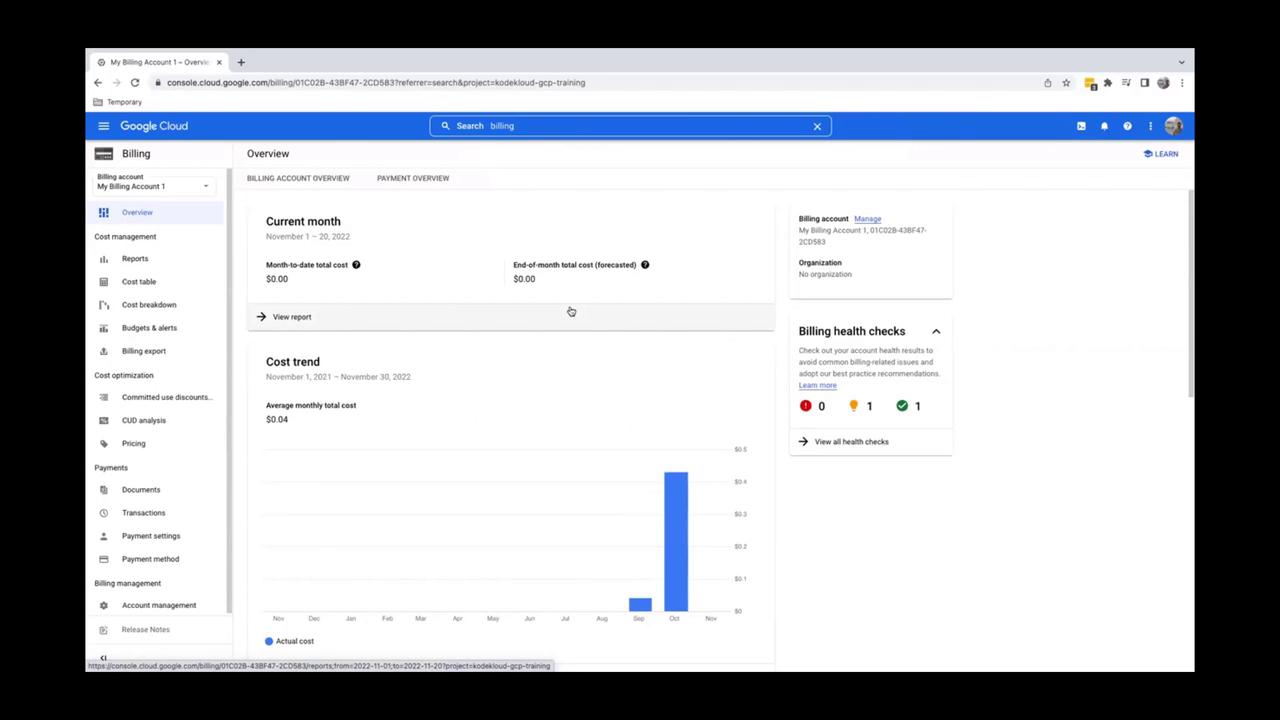Click the Google Cloud logo
The width and height of the screenshot is (1280, 720).
[x=154, y=126]
